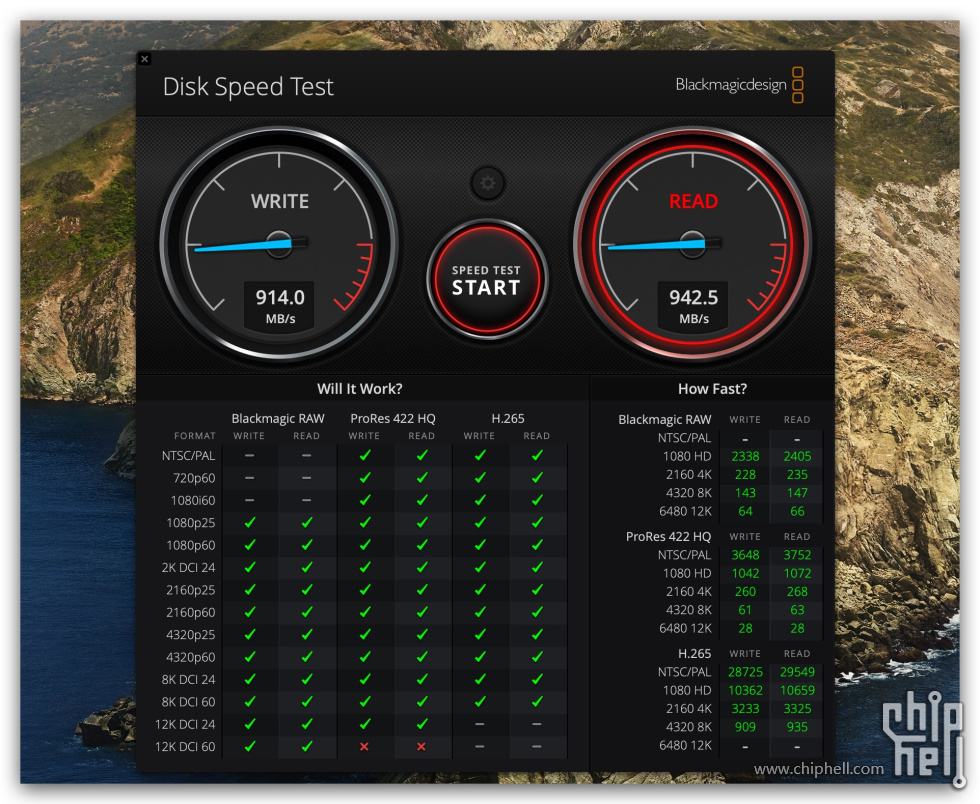Close the Disk Speed Test window
This screenshot has width=980, height=804.
pyautogui.click(x=145, y=59)
